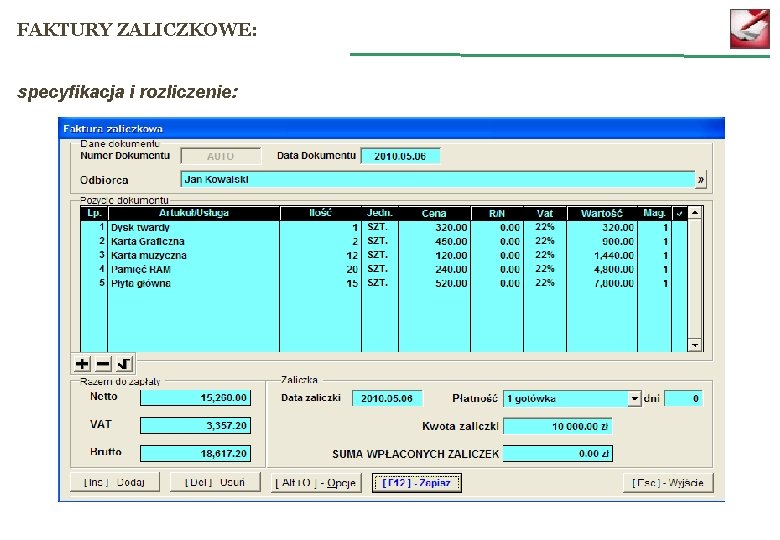Click the R/N column header
This screenshot has width=780, height=540.
pyautogui.click(x=497, y=213)
